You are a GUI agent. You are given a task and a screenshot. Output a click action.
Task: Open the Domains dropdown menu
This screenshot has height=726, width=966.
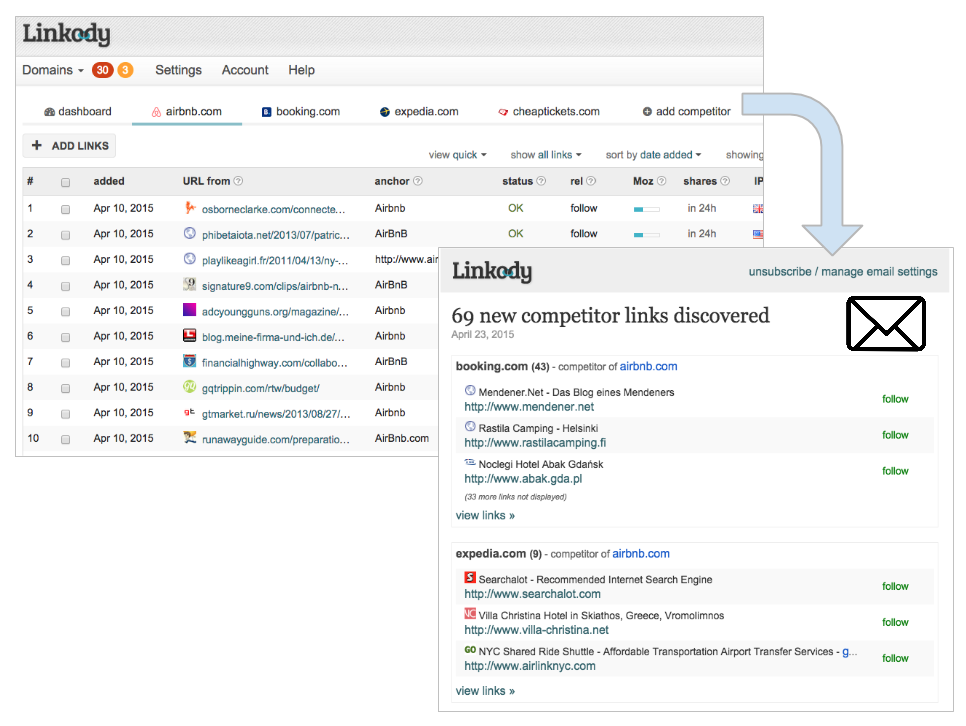pyautogui.click(x=53, y=70)
